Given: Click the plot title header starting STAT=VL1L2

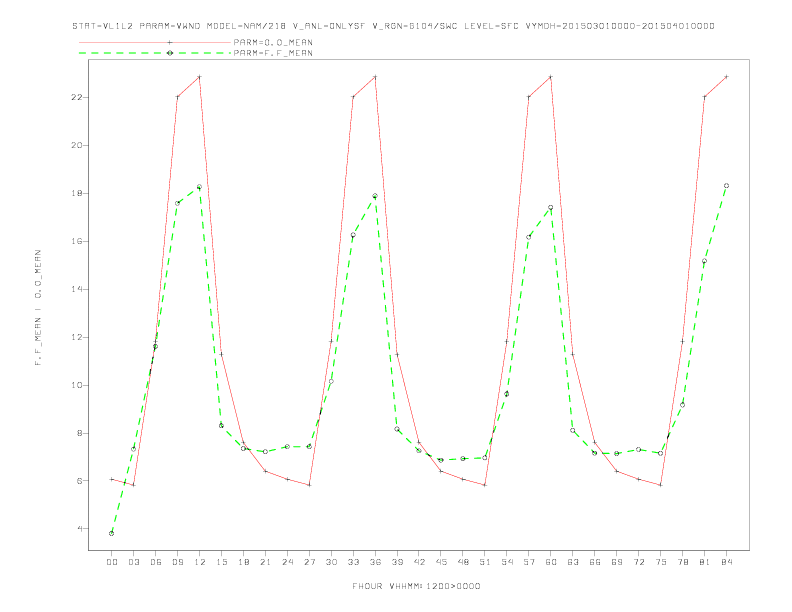Looking at the screenshot, I should pos(393,26).
